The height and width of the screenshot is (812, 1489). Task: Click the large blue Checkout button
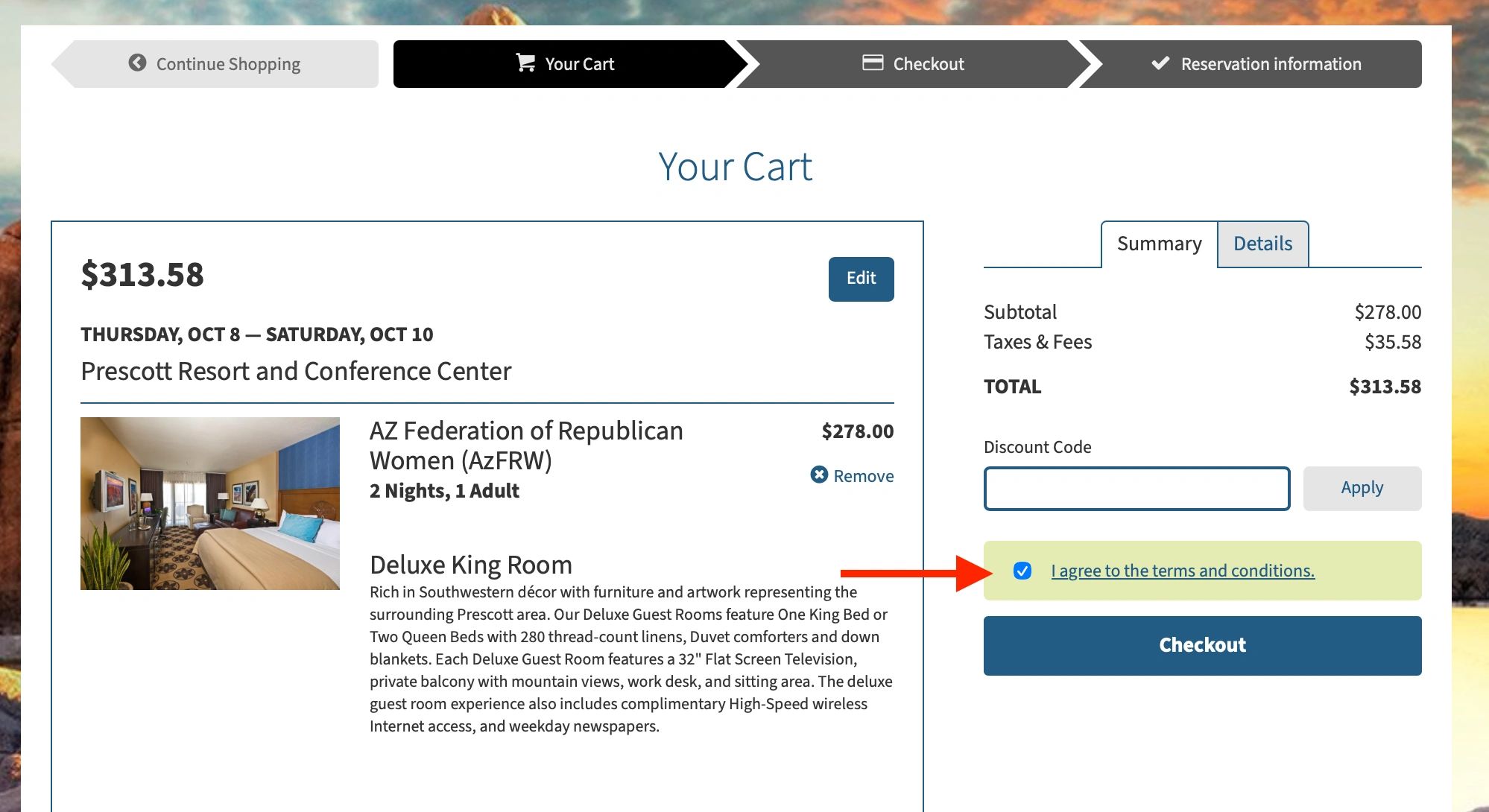1202,645
